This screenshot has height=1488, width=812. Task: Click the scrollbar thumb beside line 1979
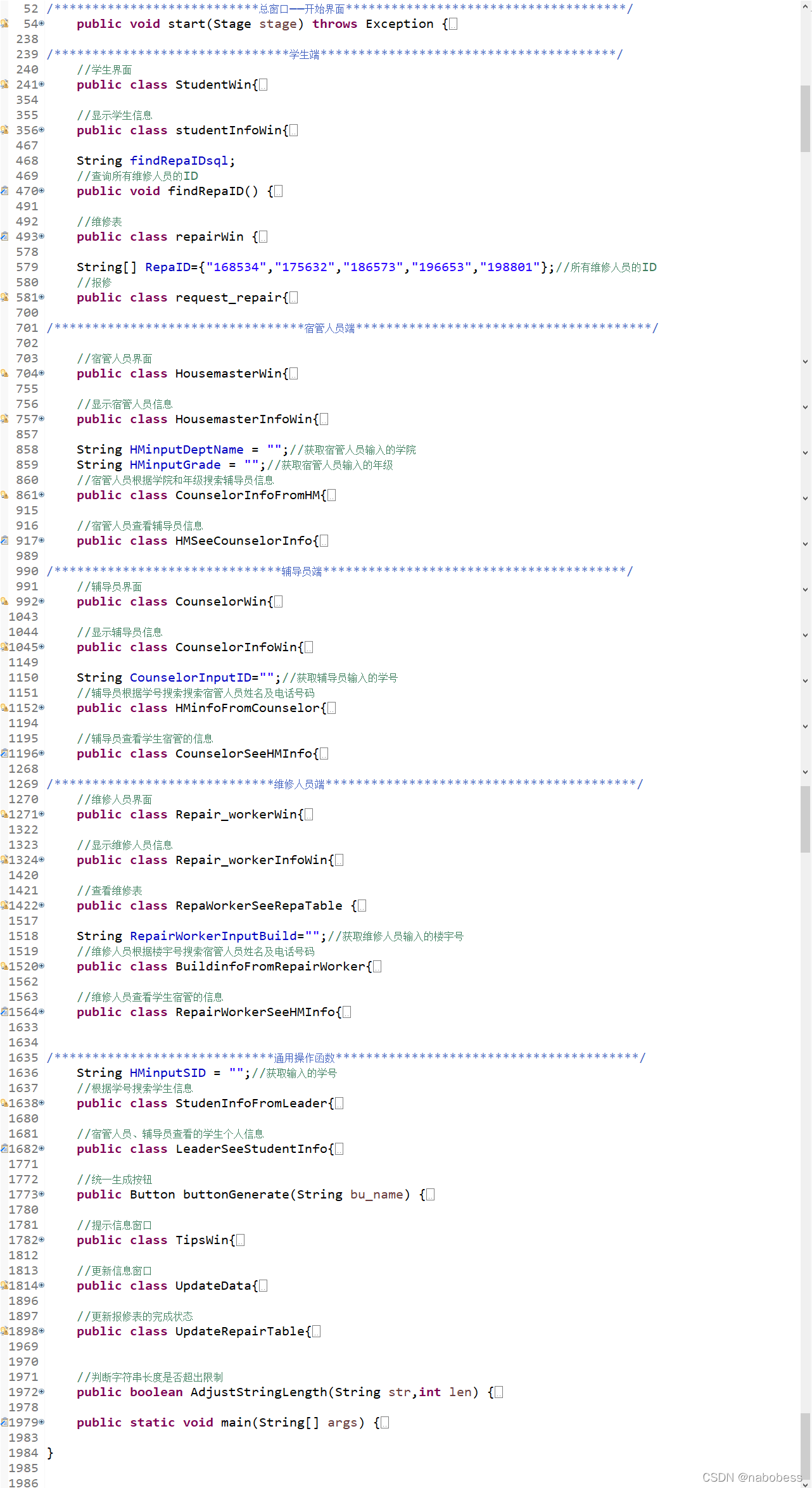805,1447
